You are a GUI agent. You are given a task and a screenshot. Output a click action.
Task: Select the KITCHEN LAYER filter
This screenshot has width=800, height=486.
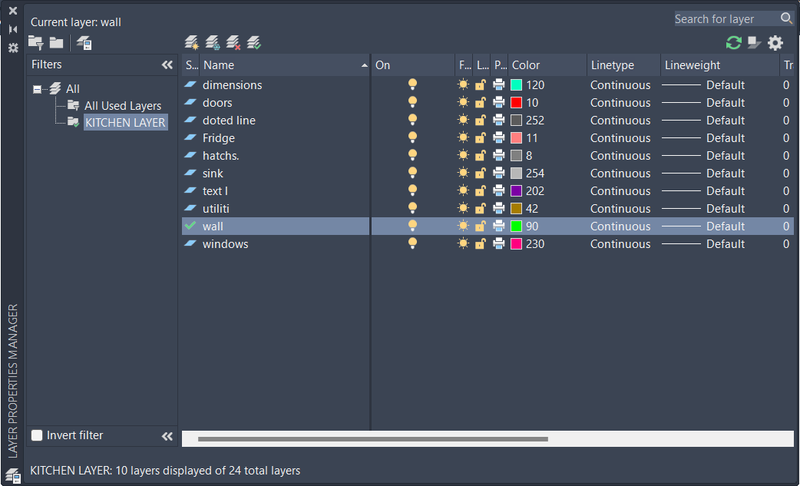125,122
